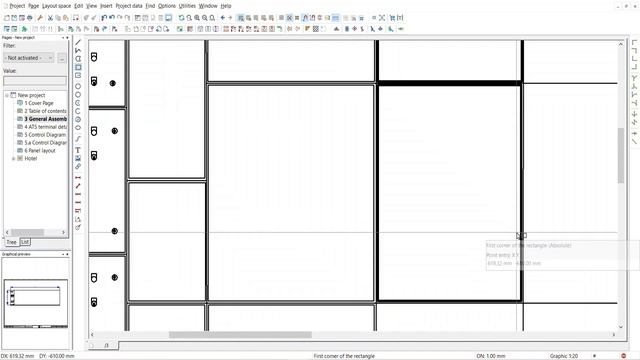
Task: Click the pages tree horizontal scrollbar
Action: pyautogui.click(x=35, y=232)
